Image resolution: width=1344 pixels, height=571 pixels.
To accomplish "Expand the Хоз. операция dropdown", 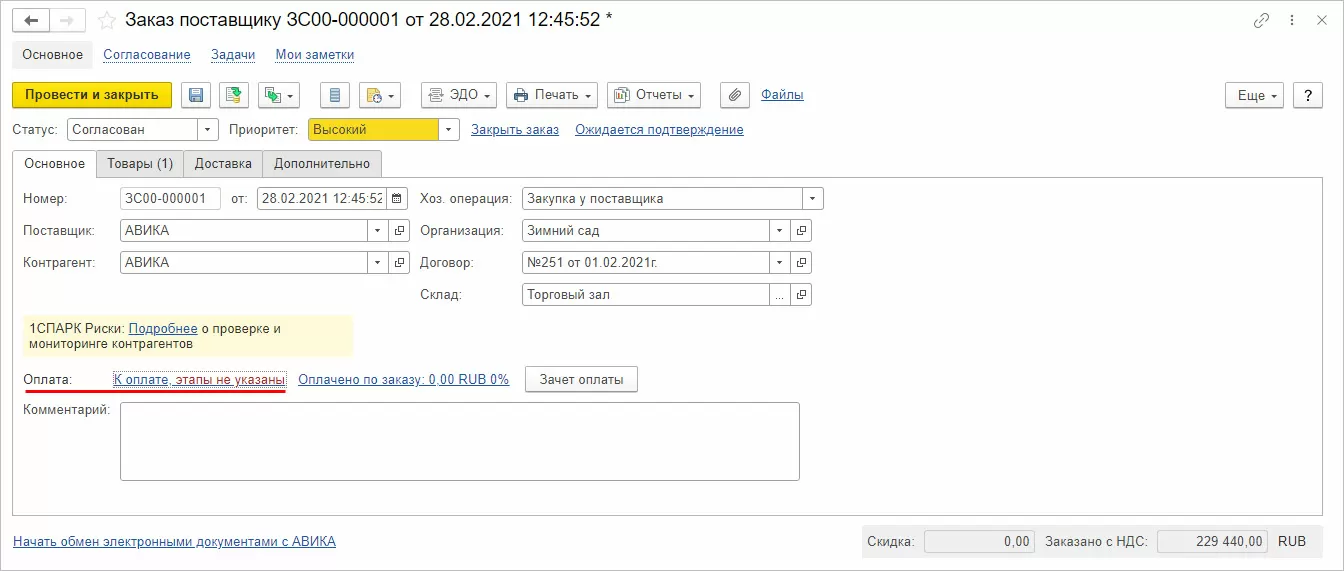I will click(813, 198).
